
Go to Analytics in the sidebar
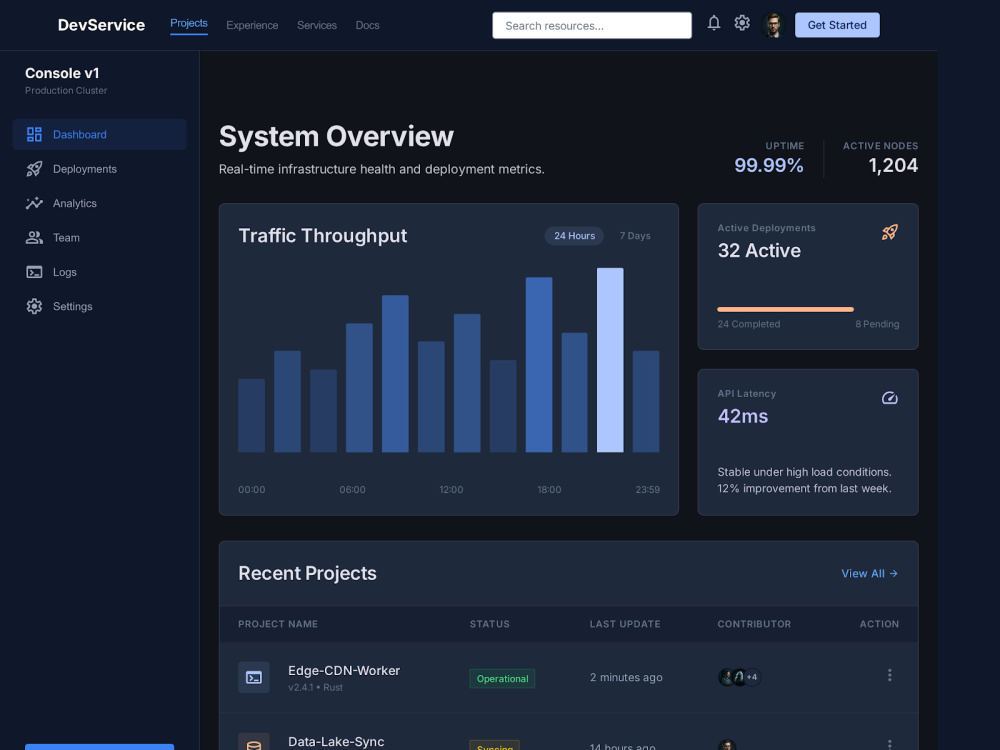[99, 203]
